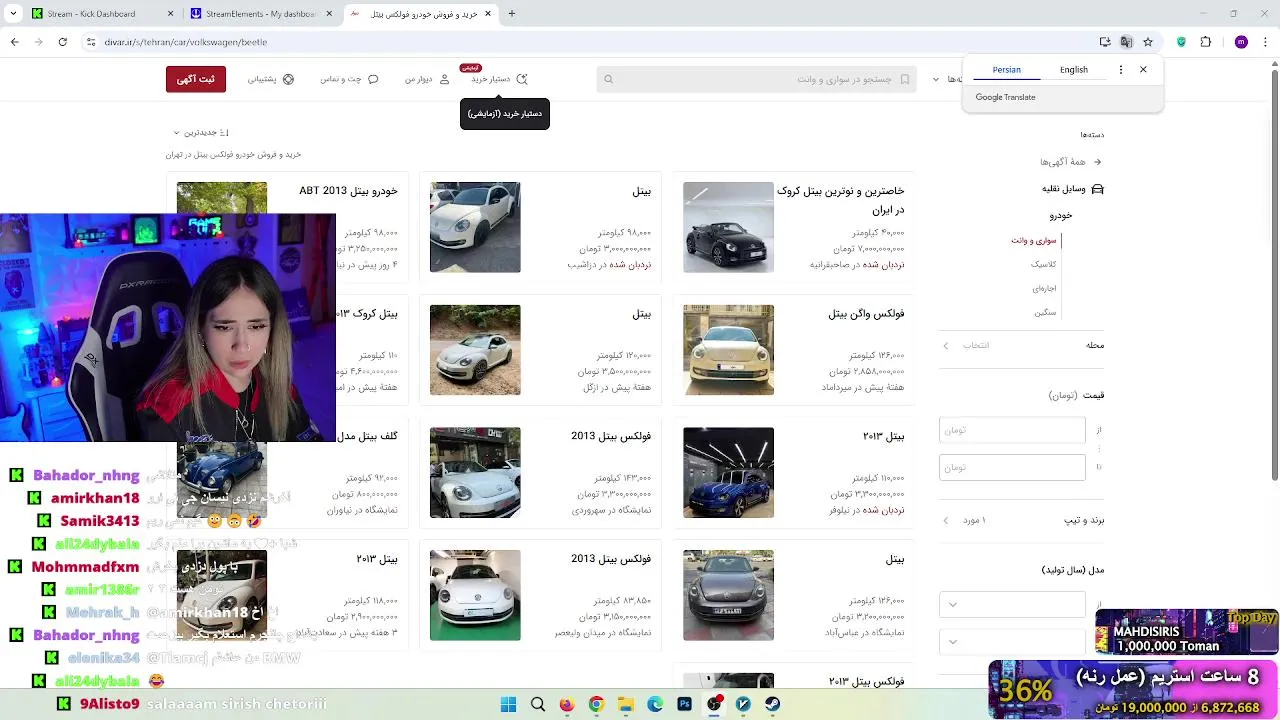This screenshot has height=720, width=1280.
Task: Open 'فولکس واگن بیتل' cream car thumbnail
Action: click(728, 350)
